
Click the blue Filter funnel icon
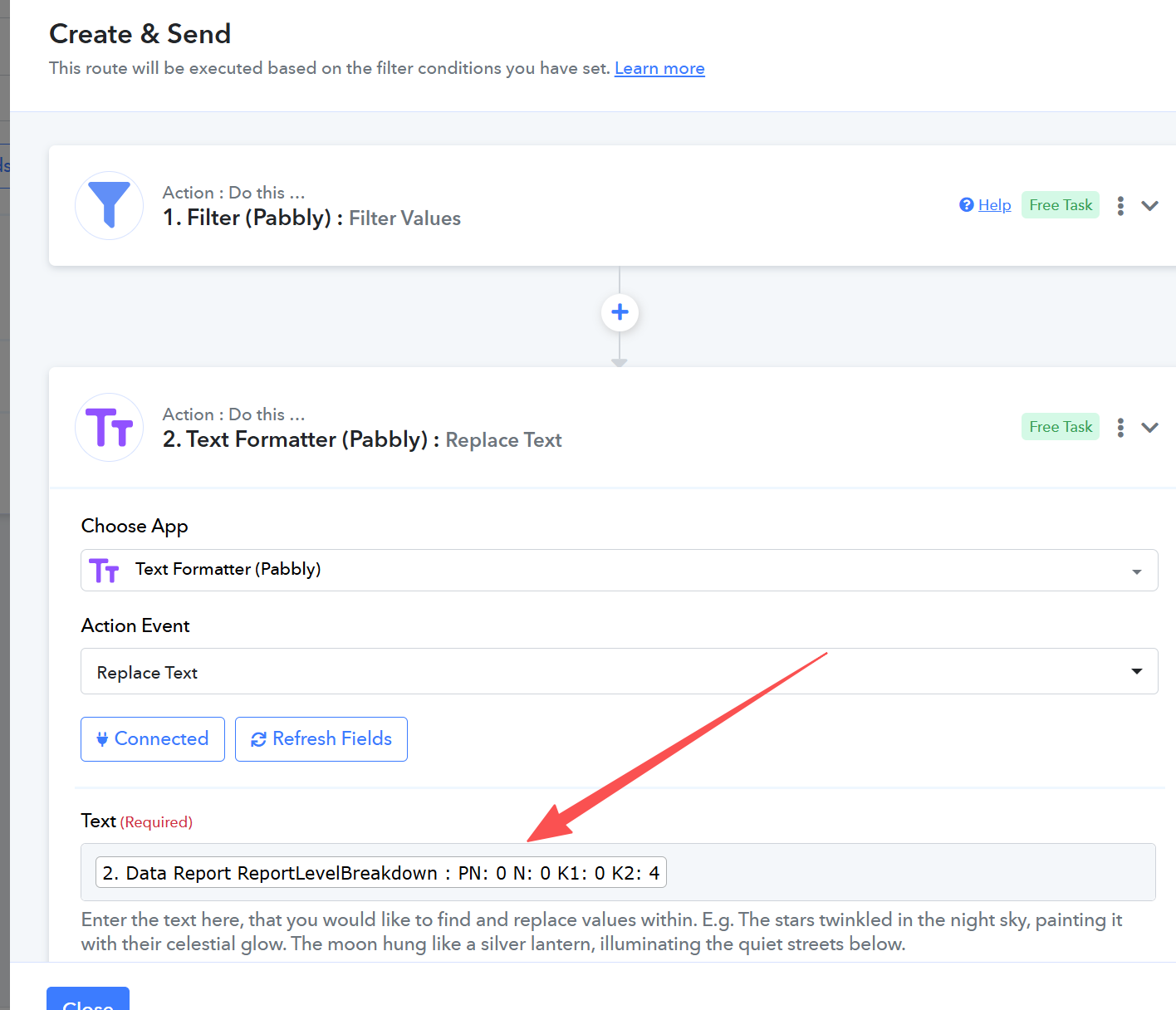[109, 205]
